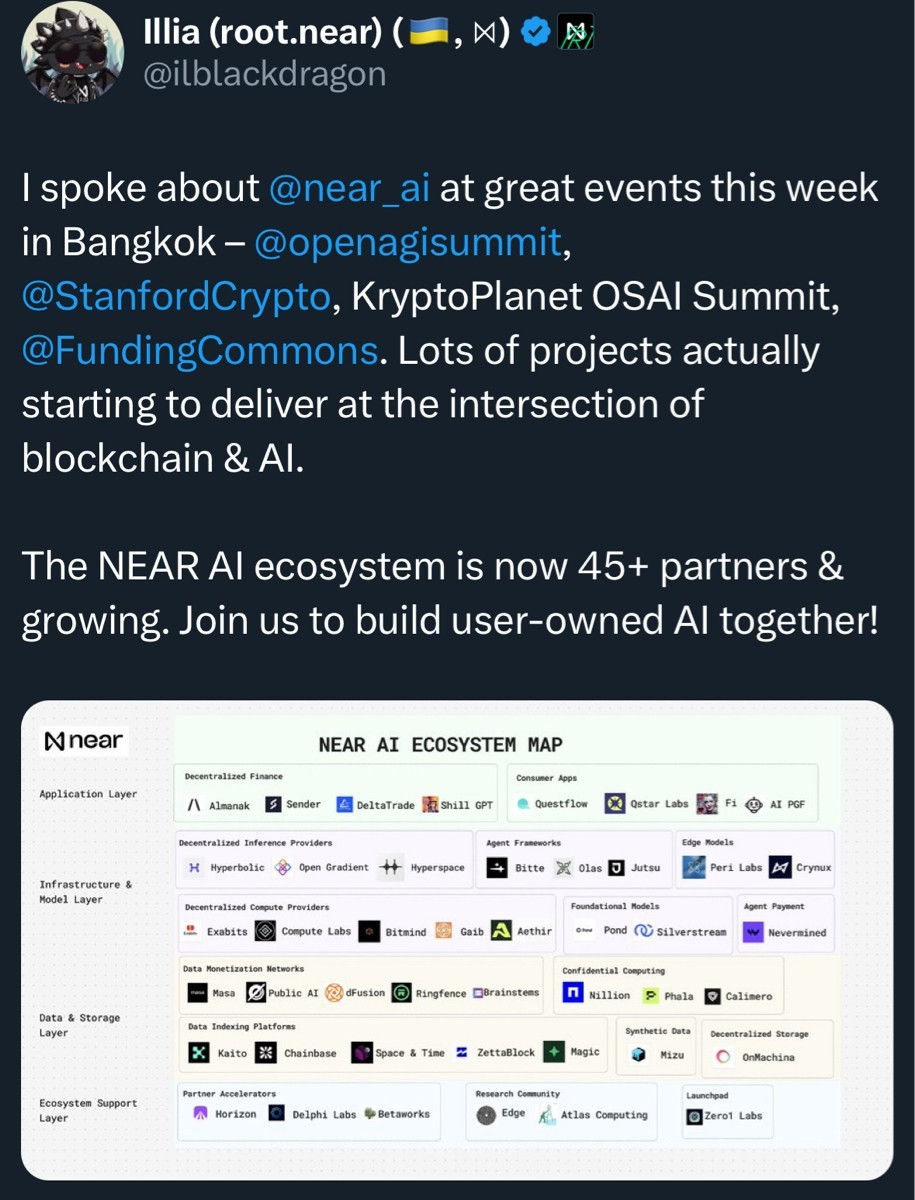915x1200 pixels.
Task: Open the @openagisummit mention link
Action: pos(408,242)
